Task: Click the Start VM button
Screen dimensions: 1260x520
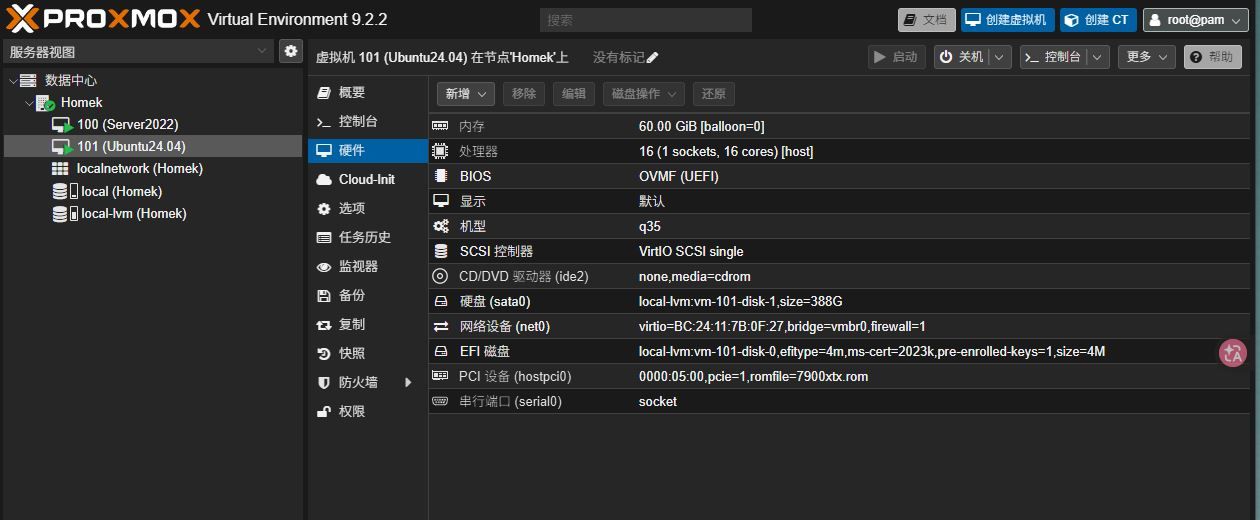Action: point(896,57)
